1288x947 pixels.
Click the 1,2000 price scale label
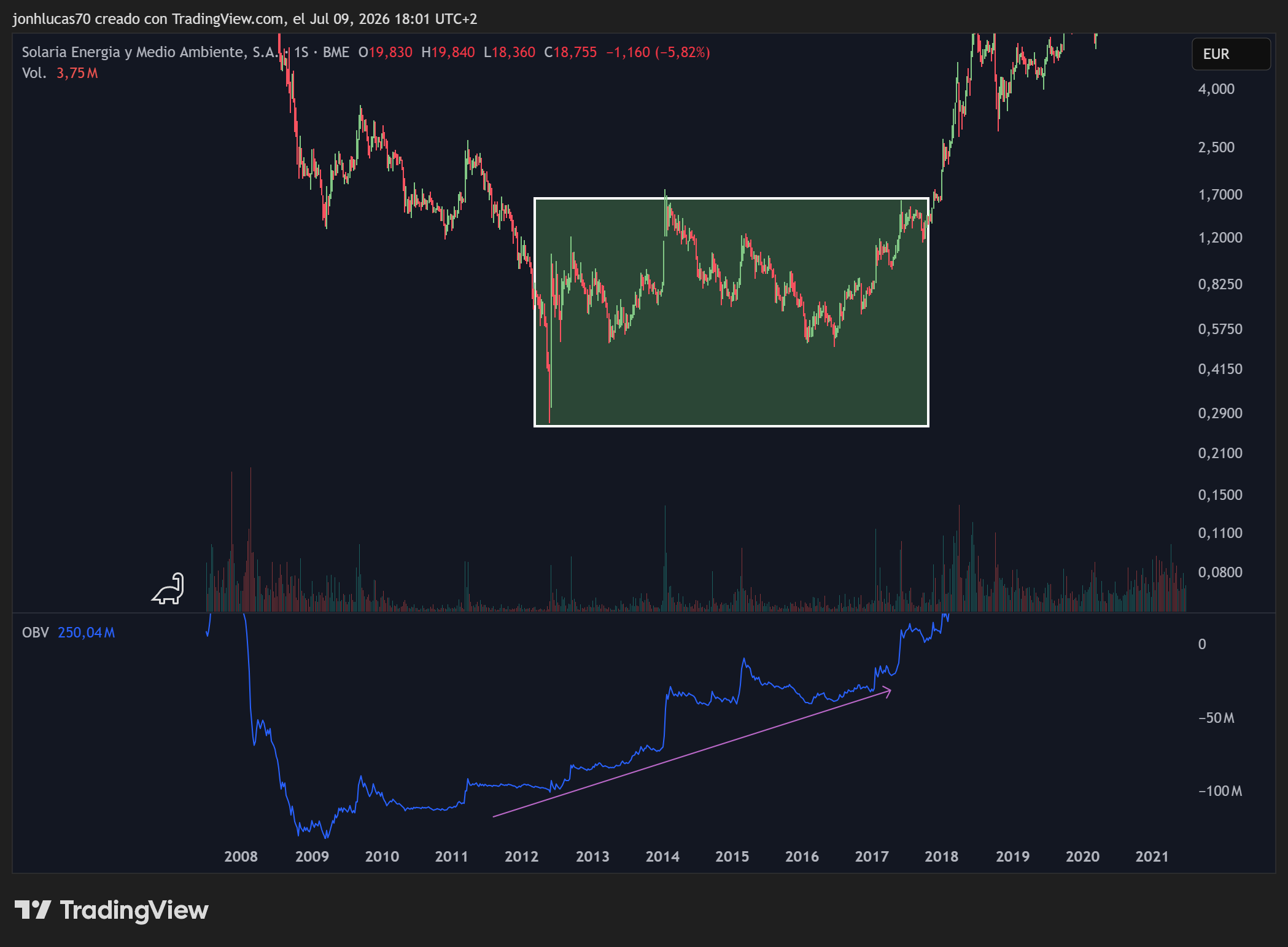pyautogui.click(x=1220, y=238)
